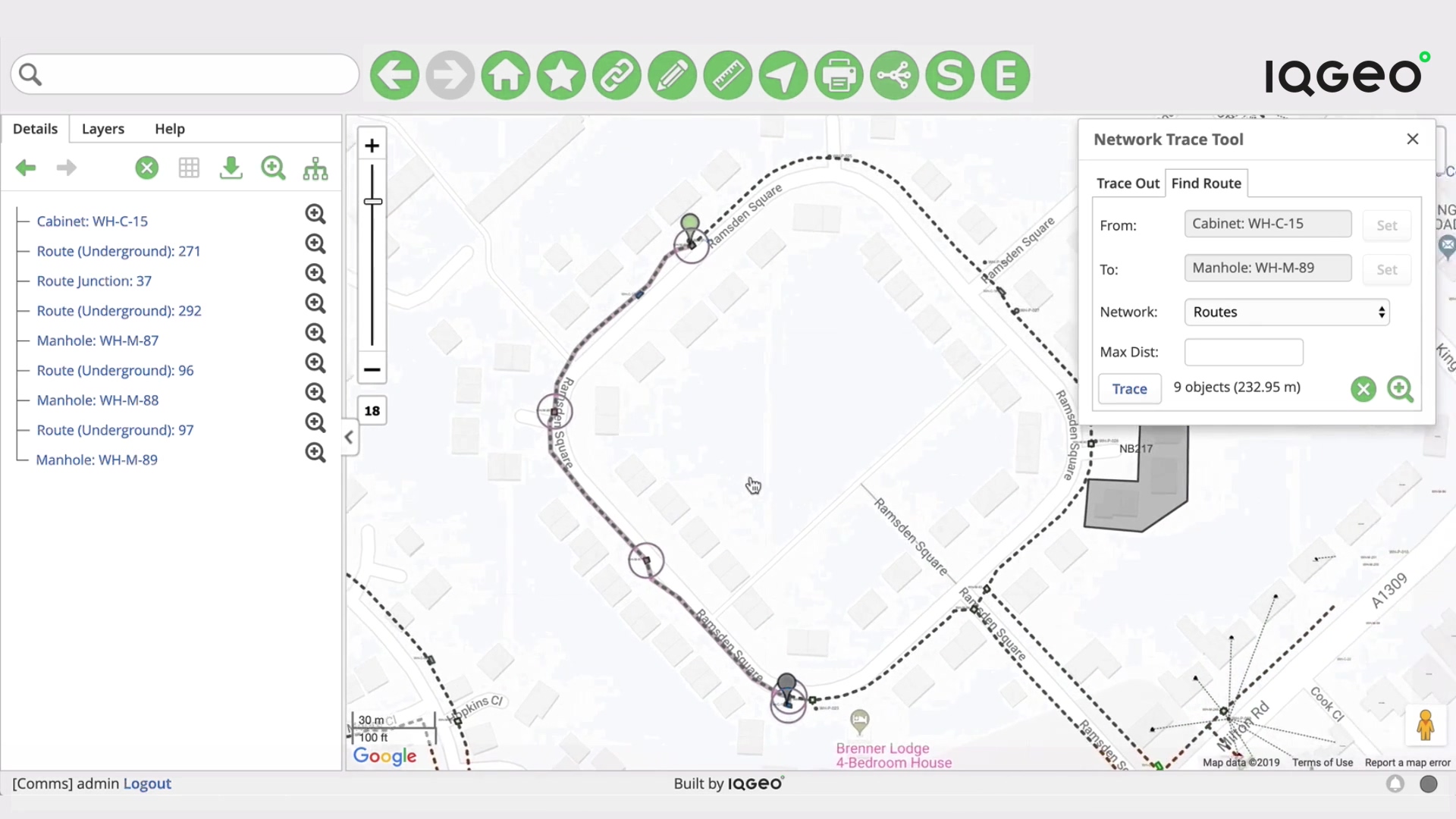Click the Edit/Draw pencil tool icon
Viewport: 1456px width, 819px height.
pyautogui.click(x=672, y=75)
